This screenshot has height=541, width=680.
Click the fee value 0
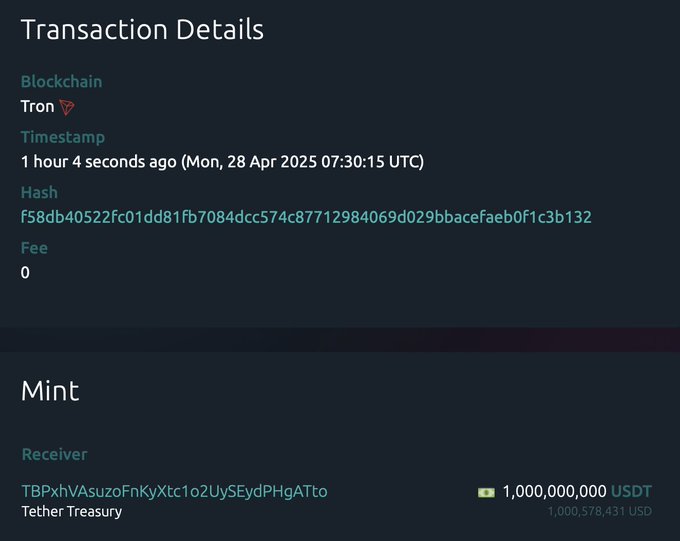point(25,272)
